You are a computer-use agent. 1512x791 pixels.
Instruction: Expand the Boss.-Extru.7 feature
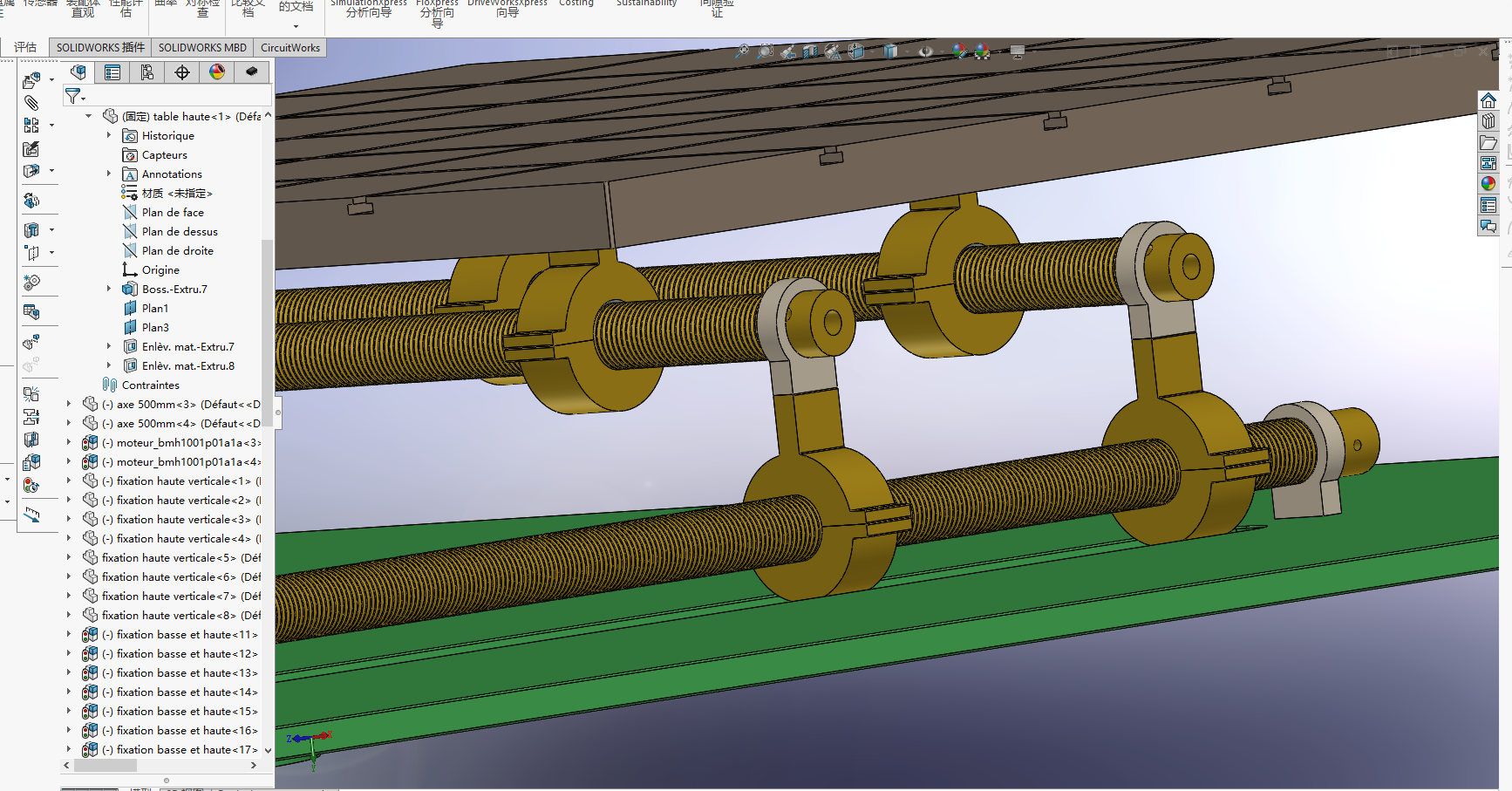tap(109, 289)
